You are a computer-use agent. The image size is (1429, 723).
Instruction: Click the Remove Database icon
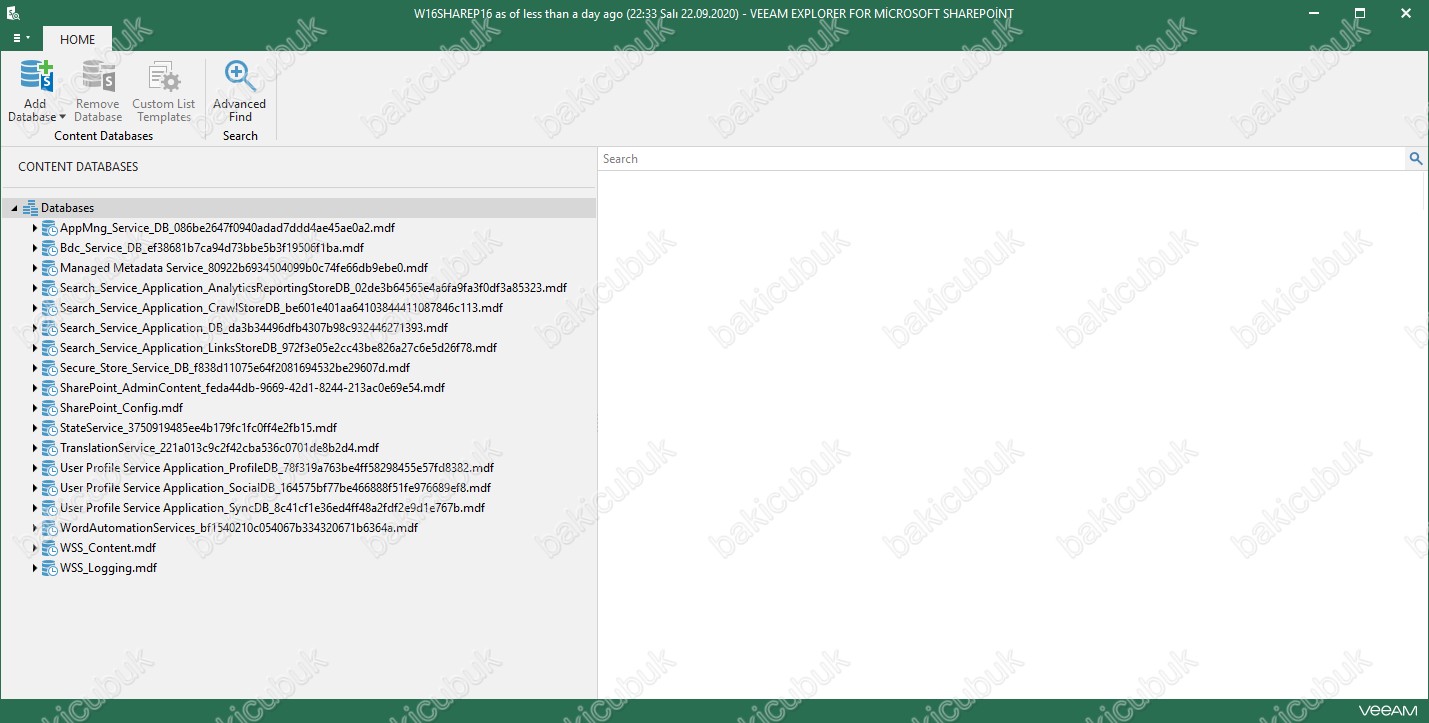pos(98,77)
